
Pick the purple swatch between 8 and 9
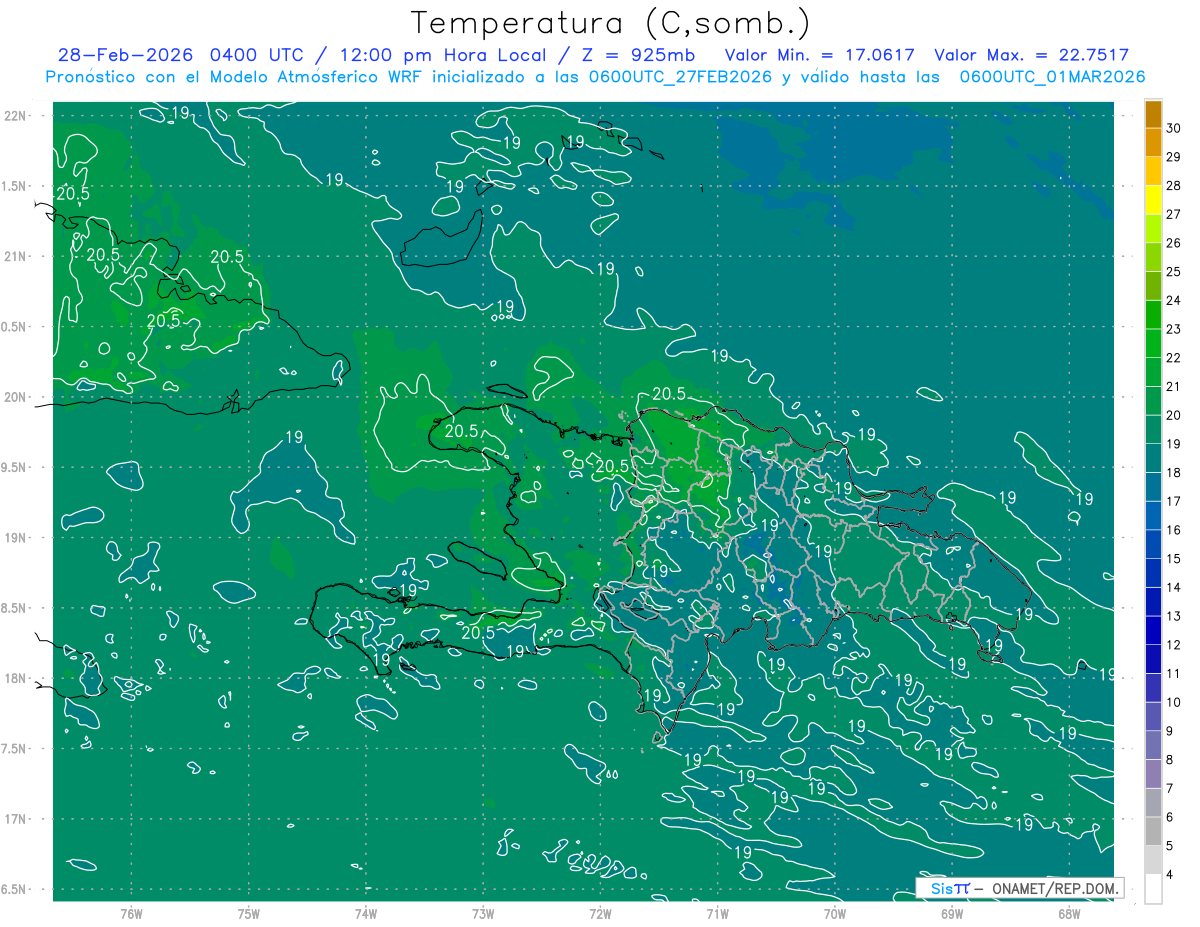[x=1153, y=746]
